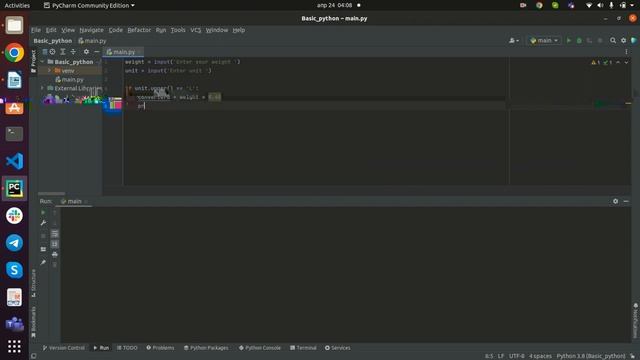This screenshot has width=640, height=360.
Task: Open Version Control tool window
Action: tap(64, 348)
